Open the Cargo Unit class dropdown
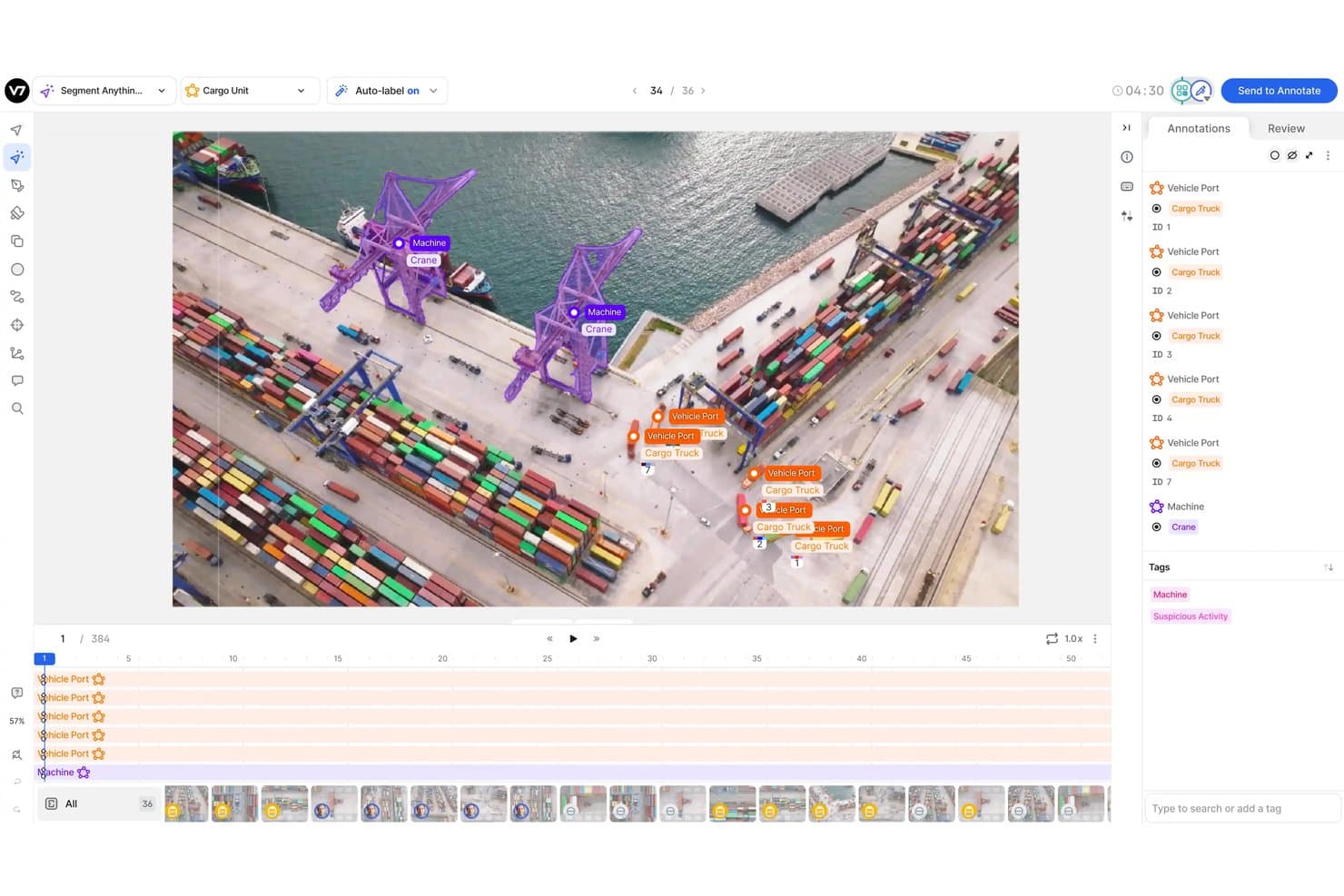Image resolution: width=1344 pixels, height=896 pixels. coord(251,91)
